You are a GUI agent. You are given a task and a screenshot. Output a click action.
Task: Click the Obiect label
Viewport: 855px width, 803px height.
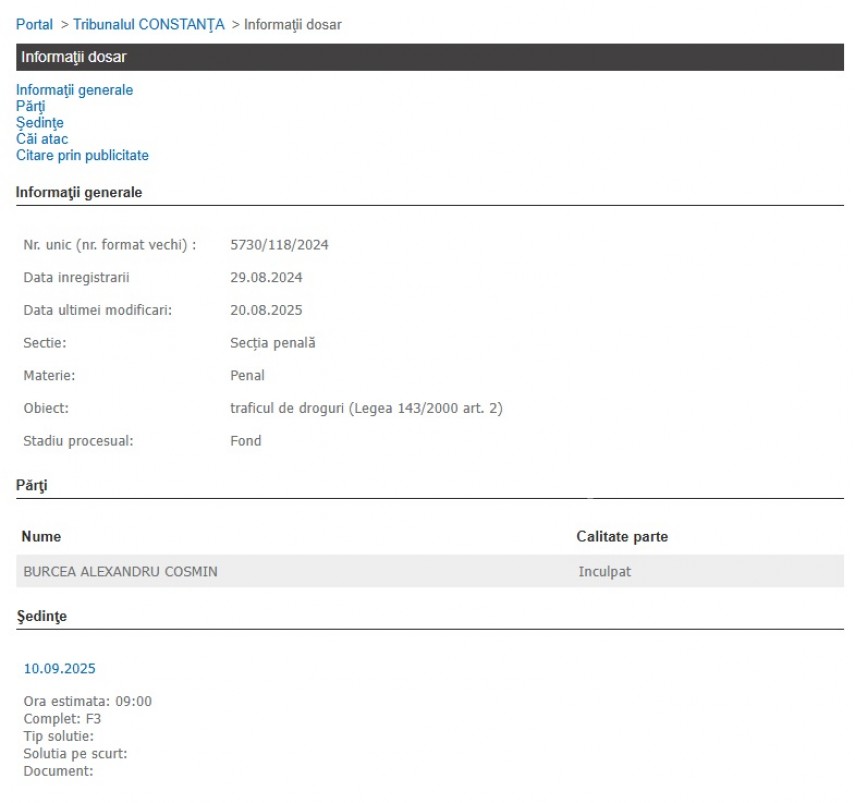46,408
